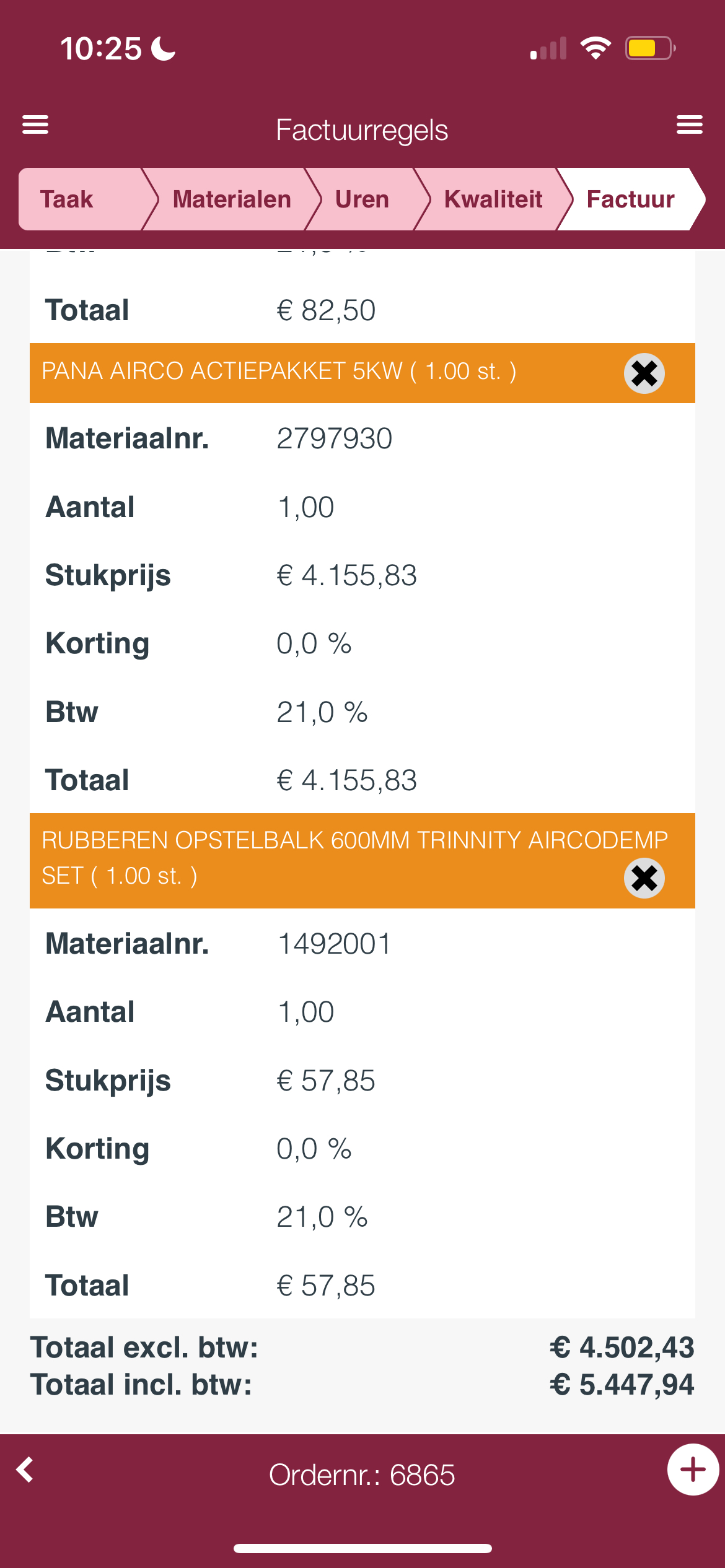Tap the battery indicator
The image size is (725, 1568).
tap(650, 48)
